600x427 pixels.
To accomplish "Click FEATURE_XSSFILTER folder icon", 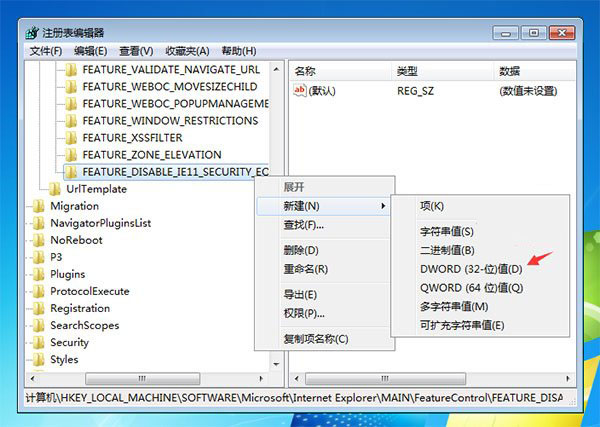I will pos(71,138).
